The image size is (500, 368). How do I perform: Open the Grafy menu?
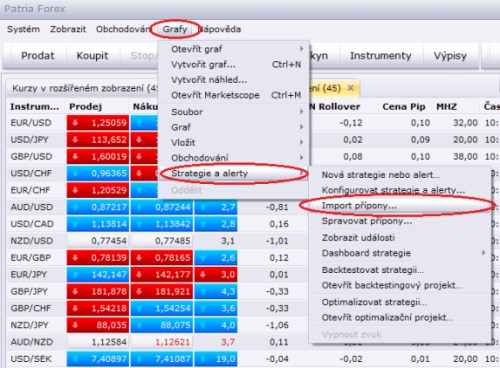[175, 29]
